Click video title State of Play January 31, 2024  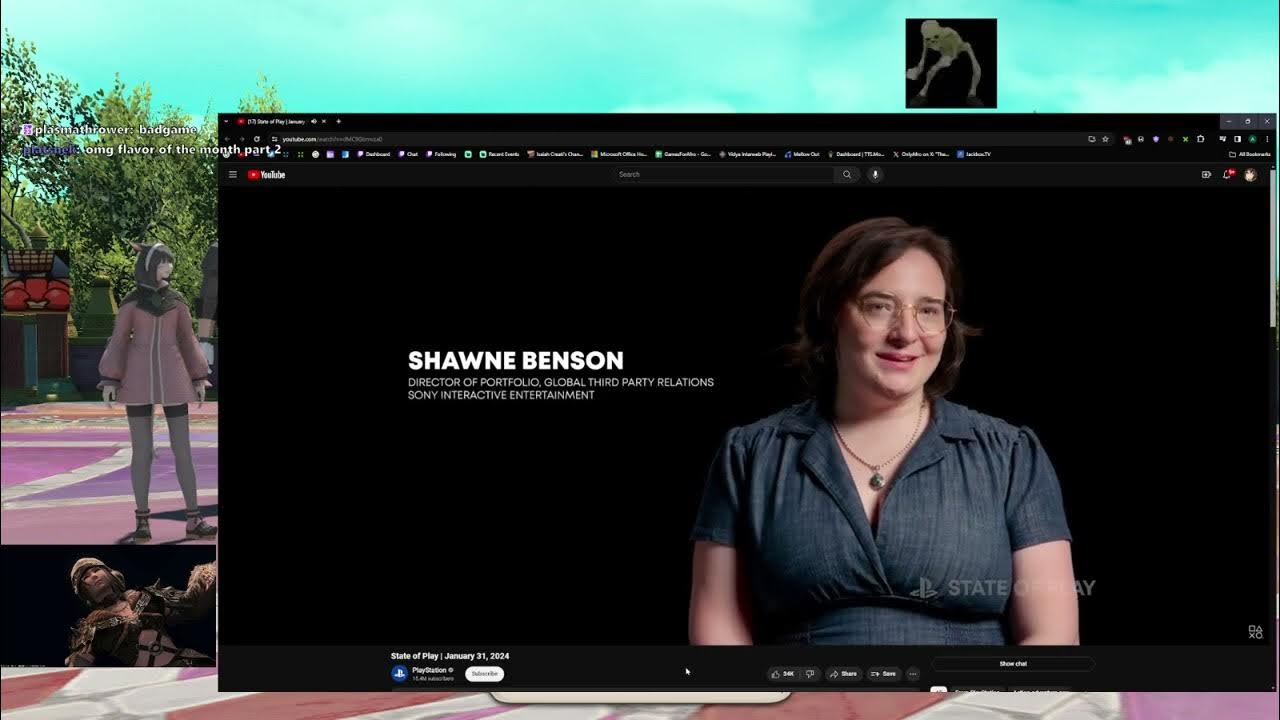click(x=450, y=656)
